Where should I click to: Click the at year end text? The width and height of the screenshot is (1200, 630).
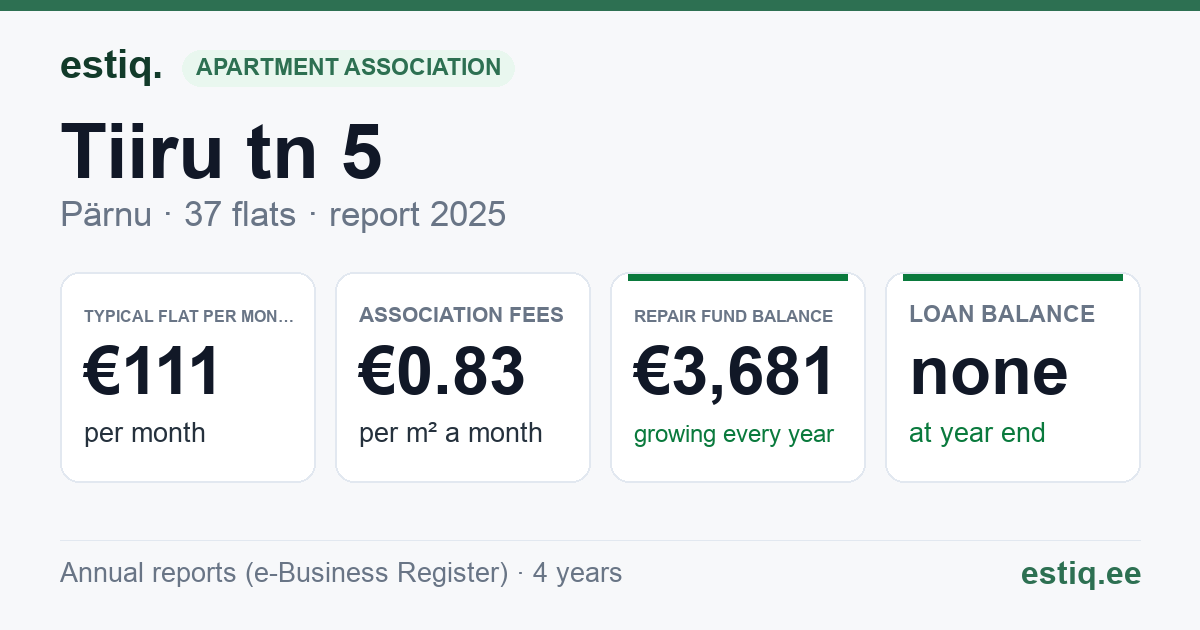pos(977,433)
